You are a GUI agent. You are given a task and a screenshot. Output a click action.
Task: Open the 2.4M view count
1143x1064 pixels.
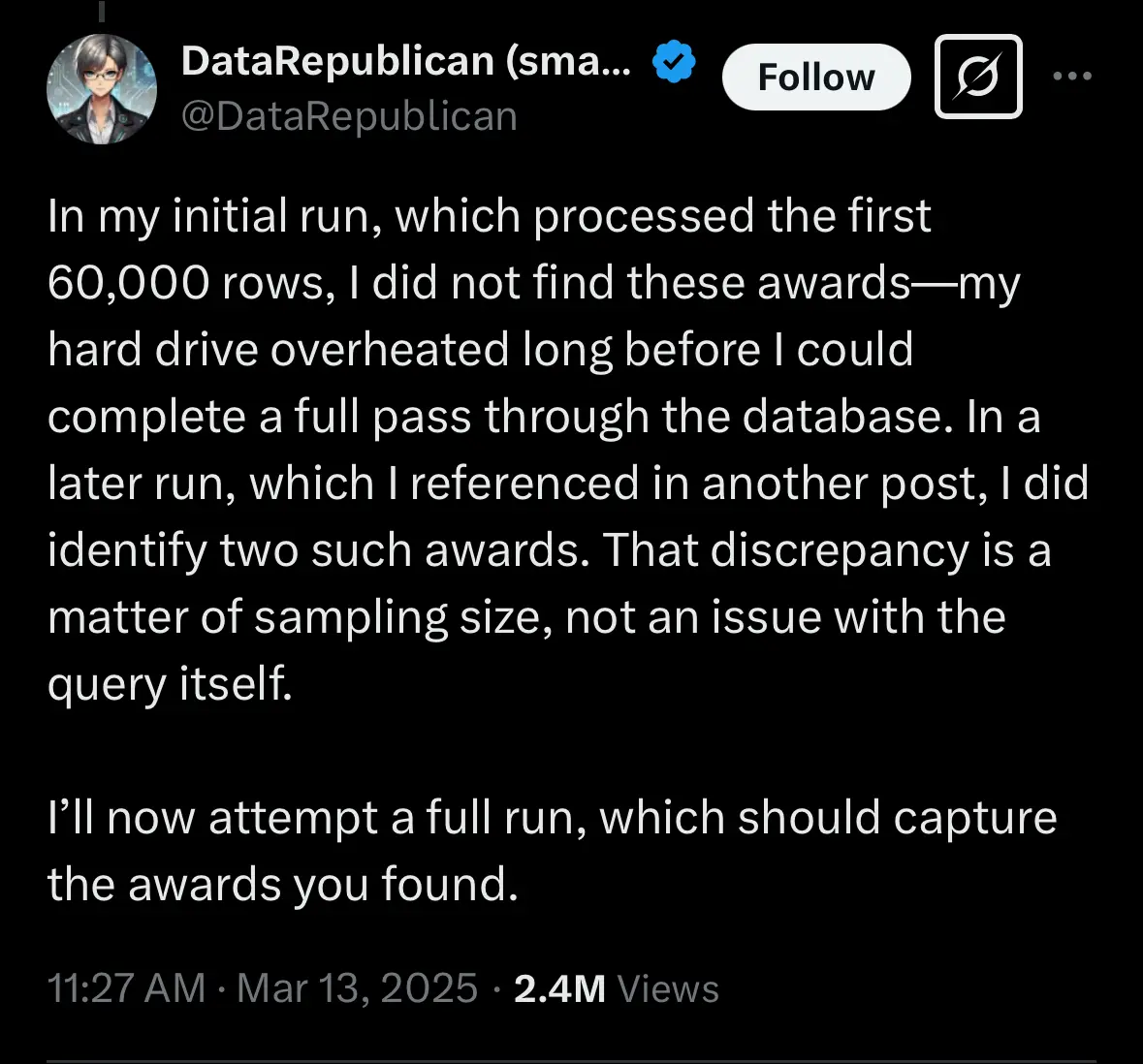tap(559, 988)
